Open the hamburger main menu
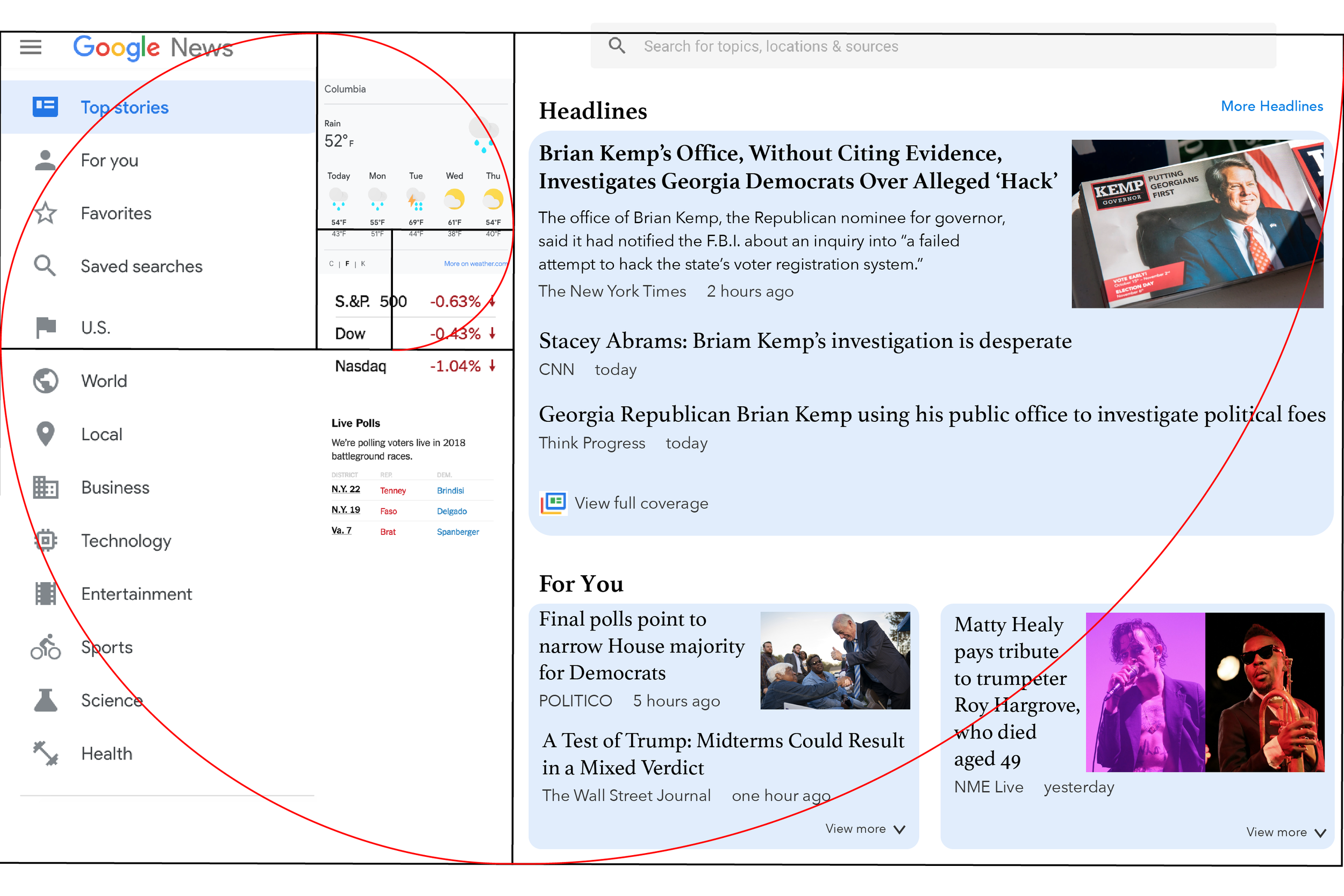 (31, 47)
